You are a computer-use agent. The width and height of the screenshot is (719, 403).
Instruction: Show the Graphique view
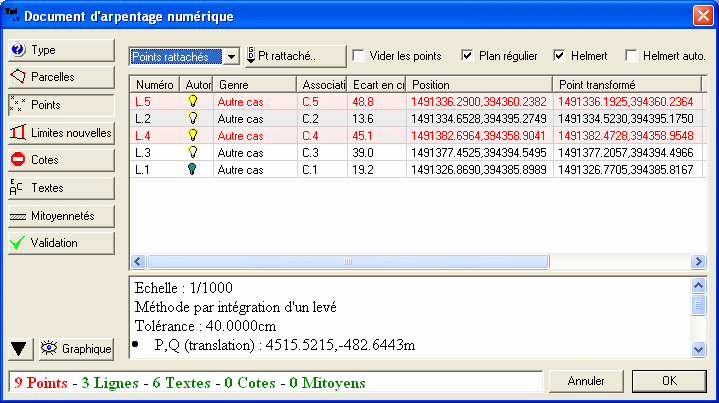(x=77, y=349)
